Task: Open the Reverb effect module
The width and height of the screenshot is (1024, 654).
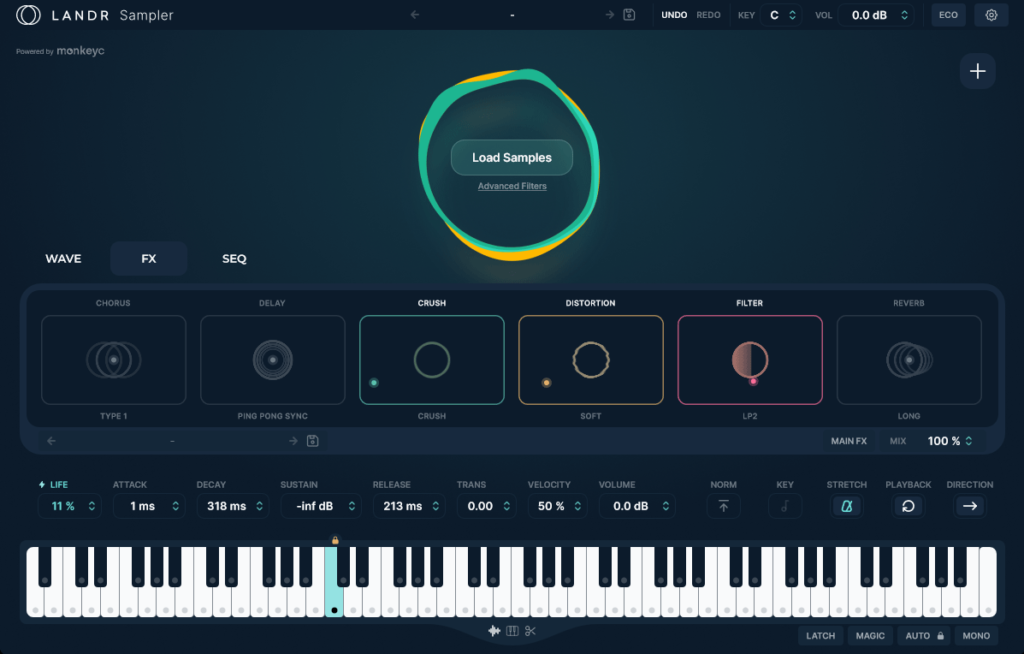Action: coord(909,360)
